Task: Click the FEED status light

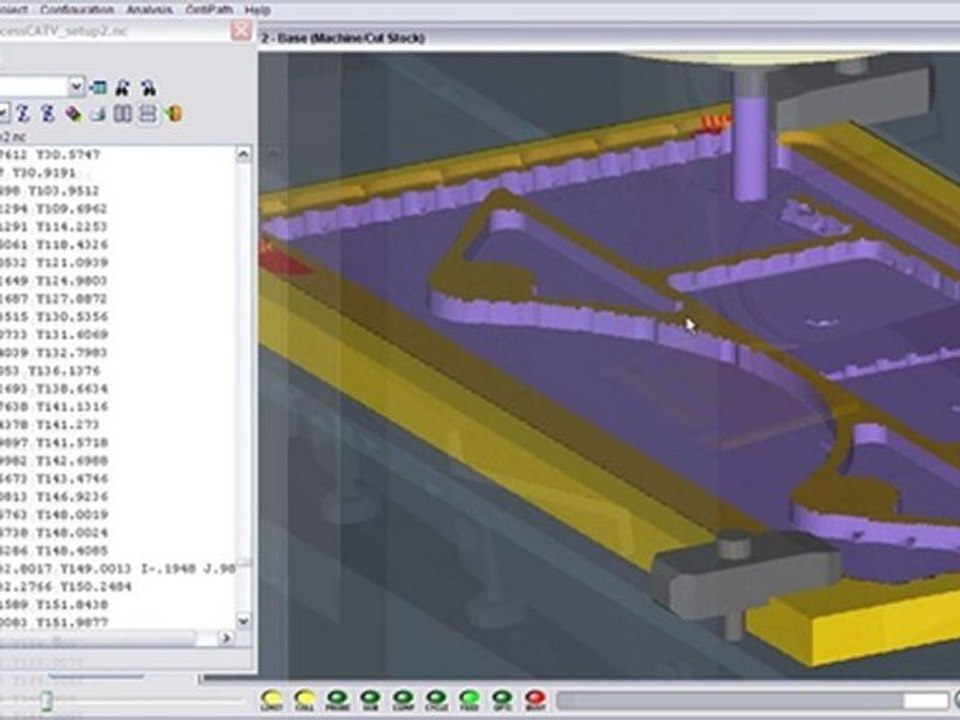Action: pyautogui.click(x=469, y=700)
